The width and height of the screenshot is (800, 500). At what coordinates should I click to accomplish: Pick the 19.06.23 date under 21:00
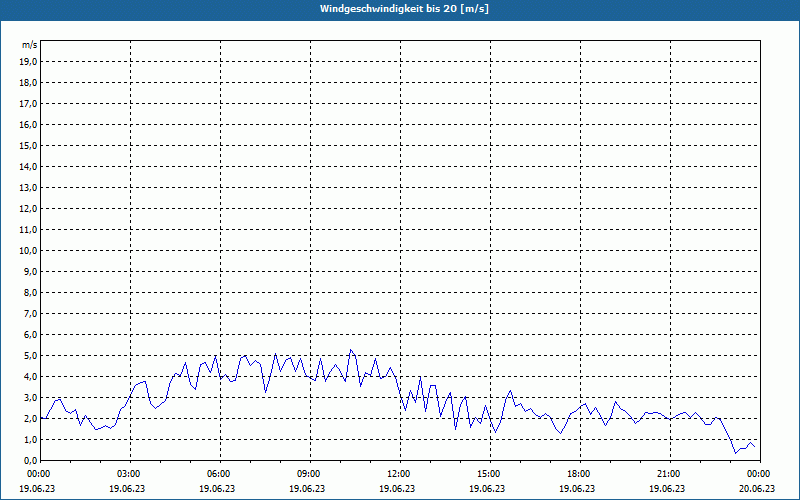667,488
